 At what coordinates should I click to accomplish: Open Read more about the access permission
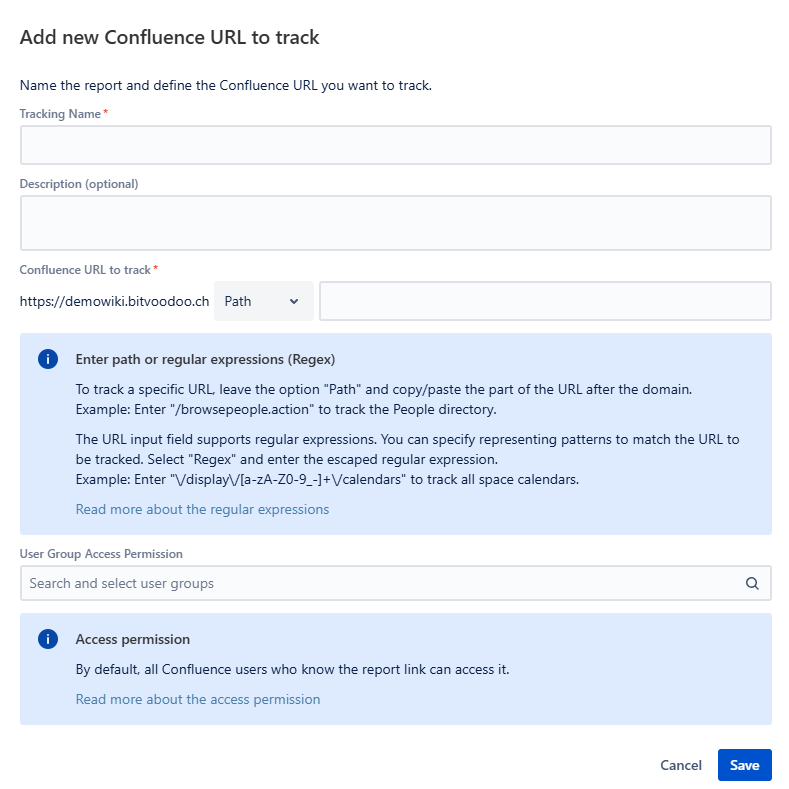pos(198,699)
